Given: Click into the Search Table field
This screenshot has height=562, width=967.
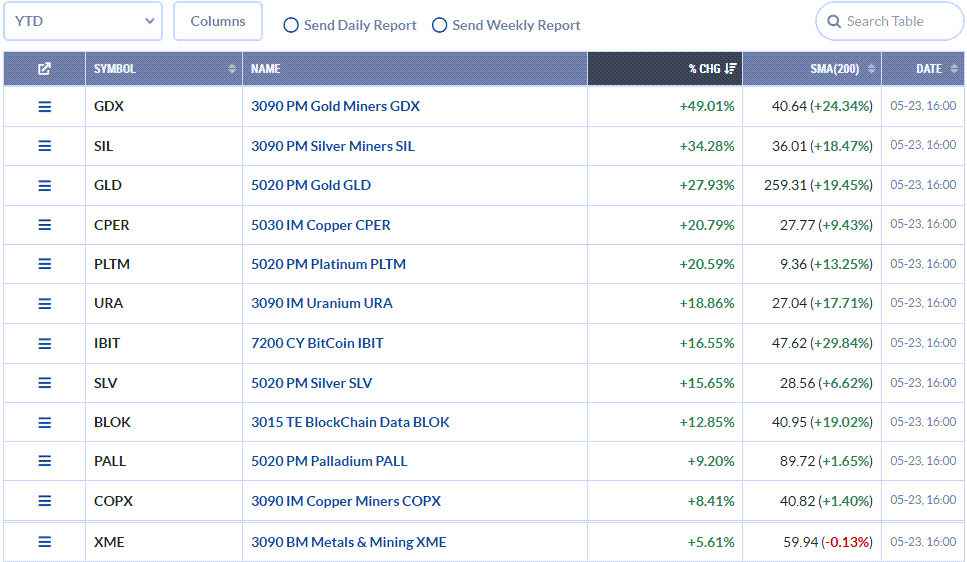Looking at the screenshot, I should point(889,21).
